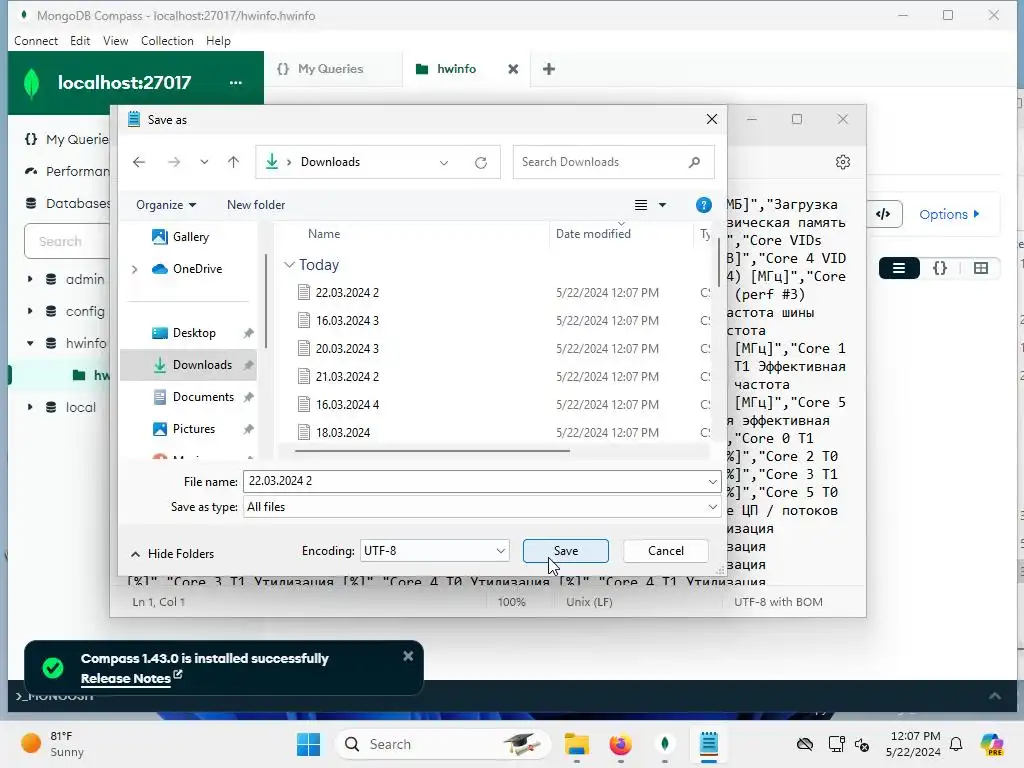1024x768 pixels.
Task: Collapse the Today group
Action: tap(289, 264)
